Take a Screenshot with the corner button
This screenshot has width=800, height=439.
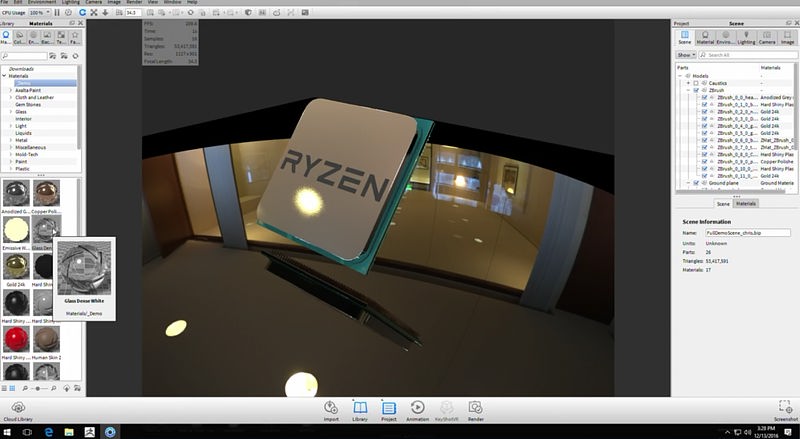[786, 410]
